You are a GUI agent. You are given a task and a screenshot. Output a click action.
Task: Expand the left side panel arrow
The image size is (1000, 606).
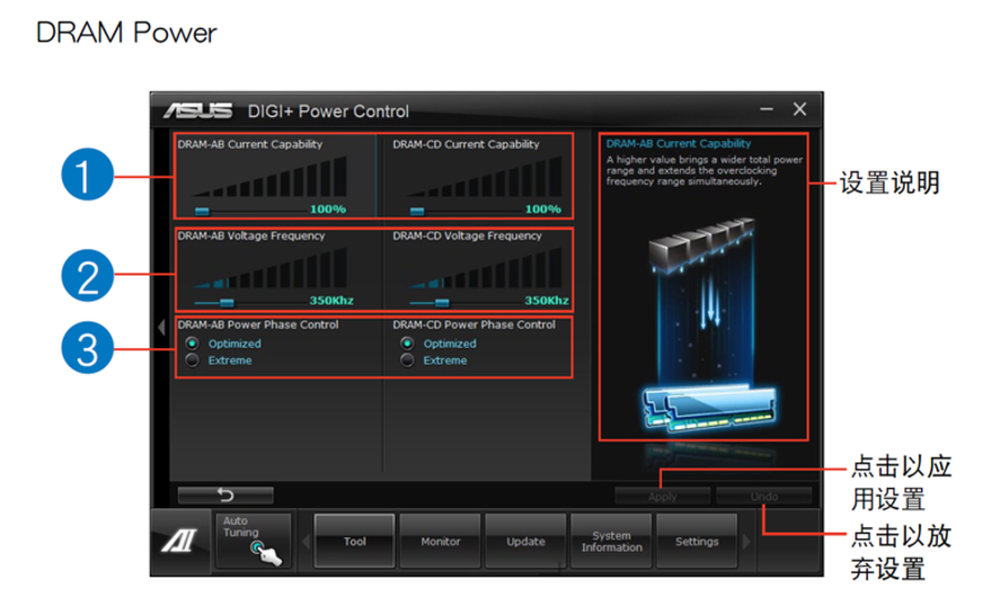click(161, 327)
